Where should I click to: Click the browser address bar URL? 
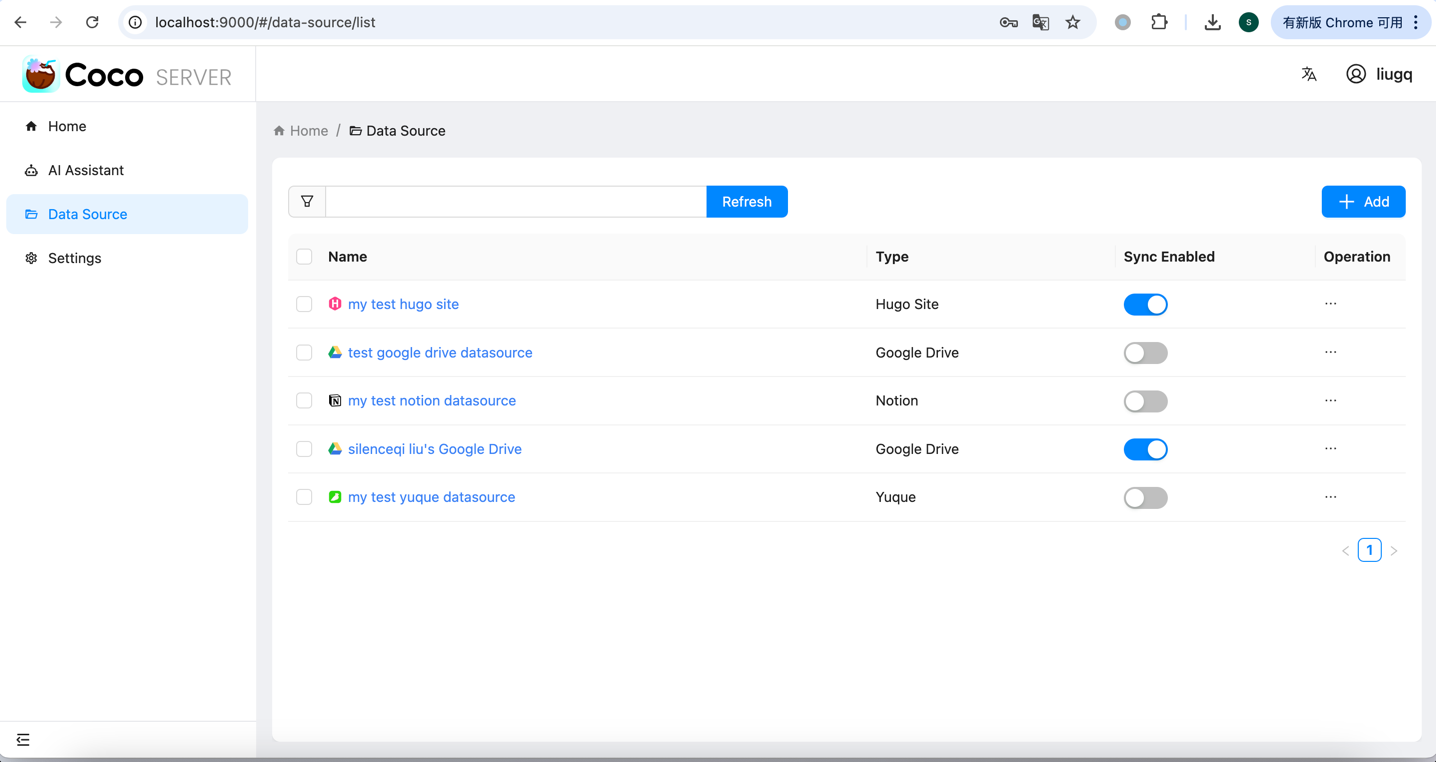(x=265, y=22)
